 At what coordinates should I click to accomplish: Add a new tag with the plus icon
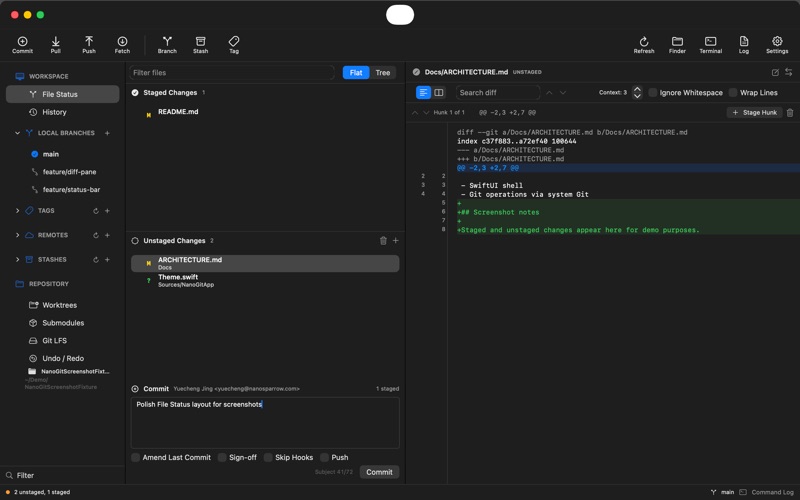[107, 211]
